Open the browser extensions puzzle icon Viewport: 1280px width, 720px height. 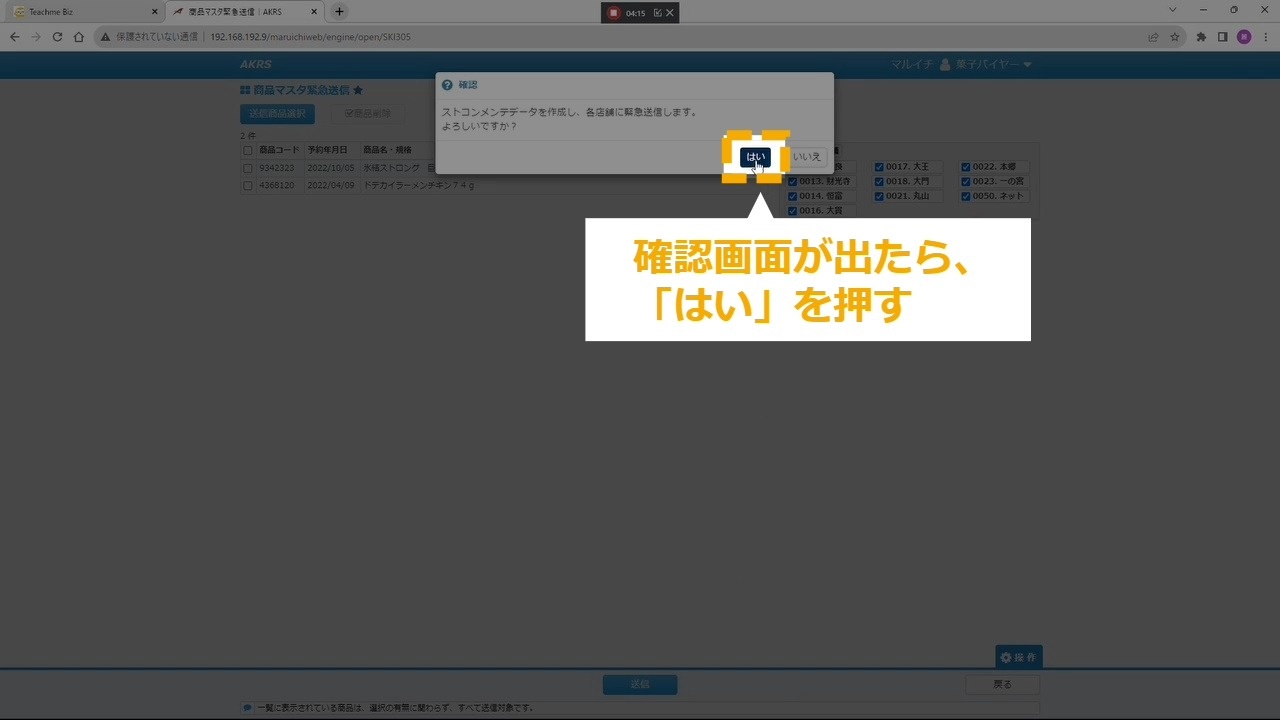point(1201,37)
